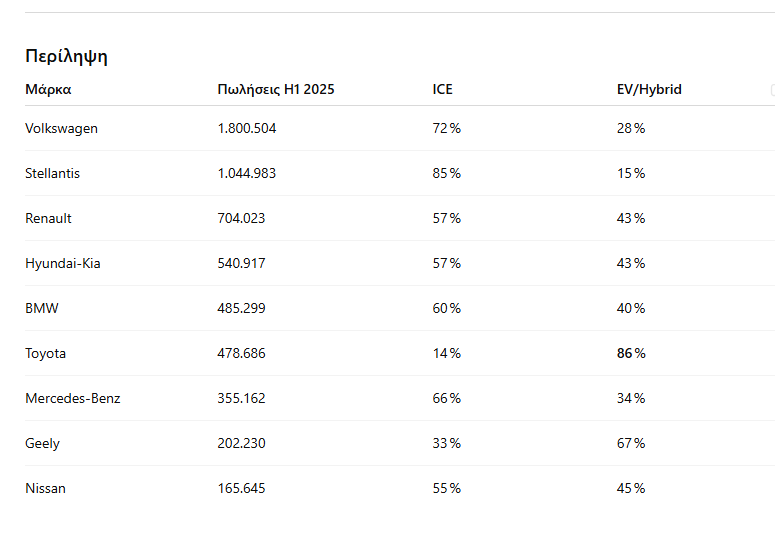Screen dimensions: 775x551
Task: Click the partially visible copy icon beside EV/Hybrid
Action: 772,90
